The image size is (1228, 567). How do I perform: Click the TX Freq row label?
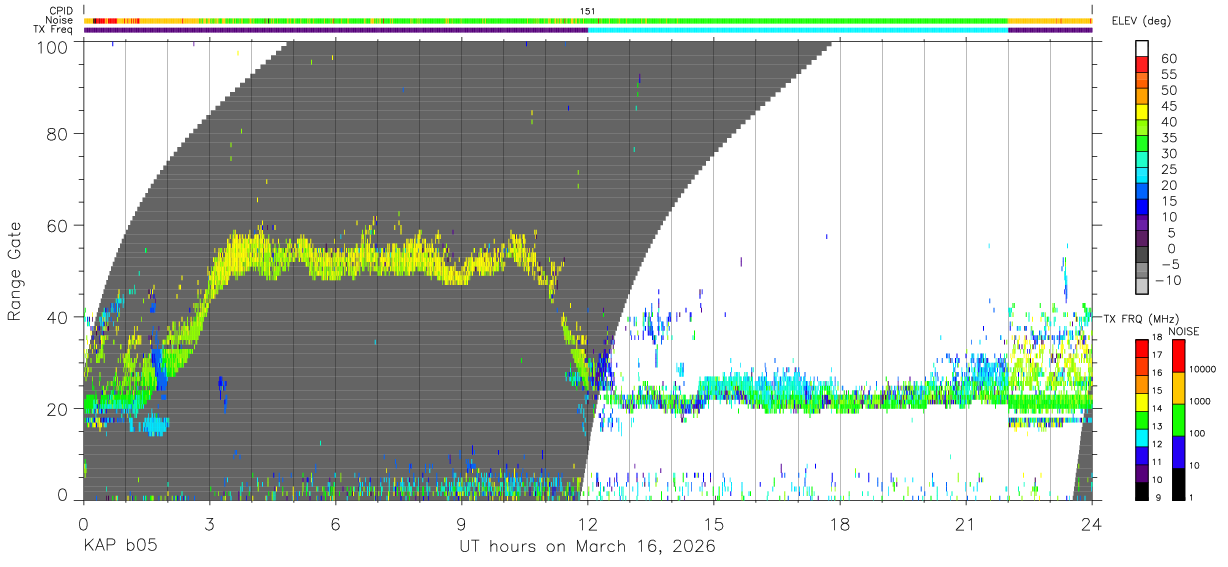tap(53, 30)
